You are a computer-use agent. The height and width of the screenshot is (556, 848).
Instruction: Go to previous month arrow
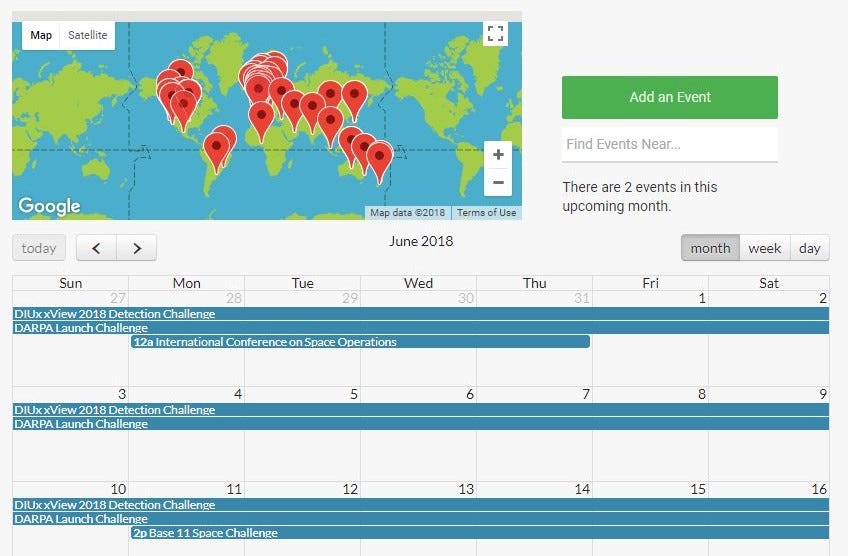pos(96,248)
